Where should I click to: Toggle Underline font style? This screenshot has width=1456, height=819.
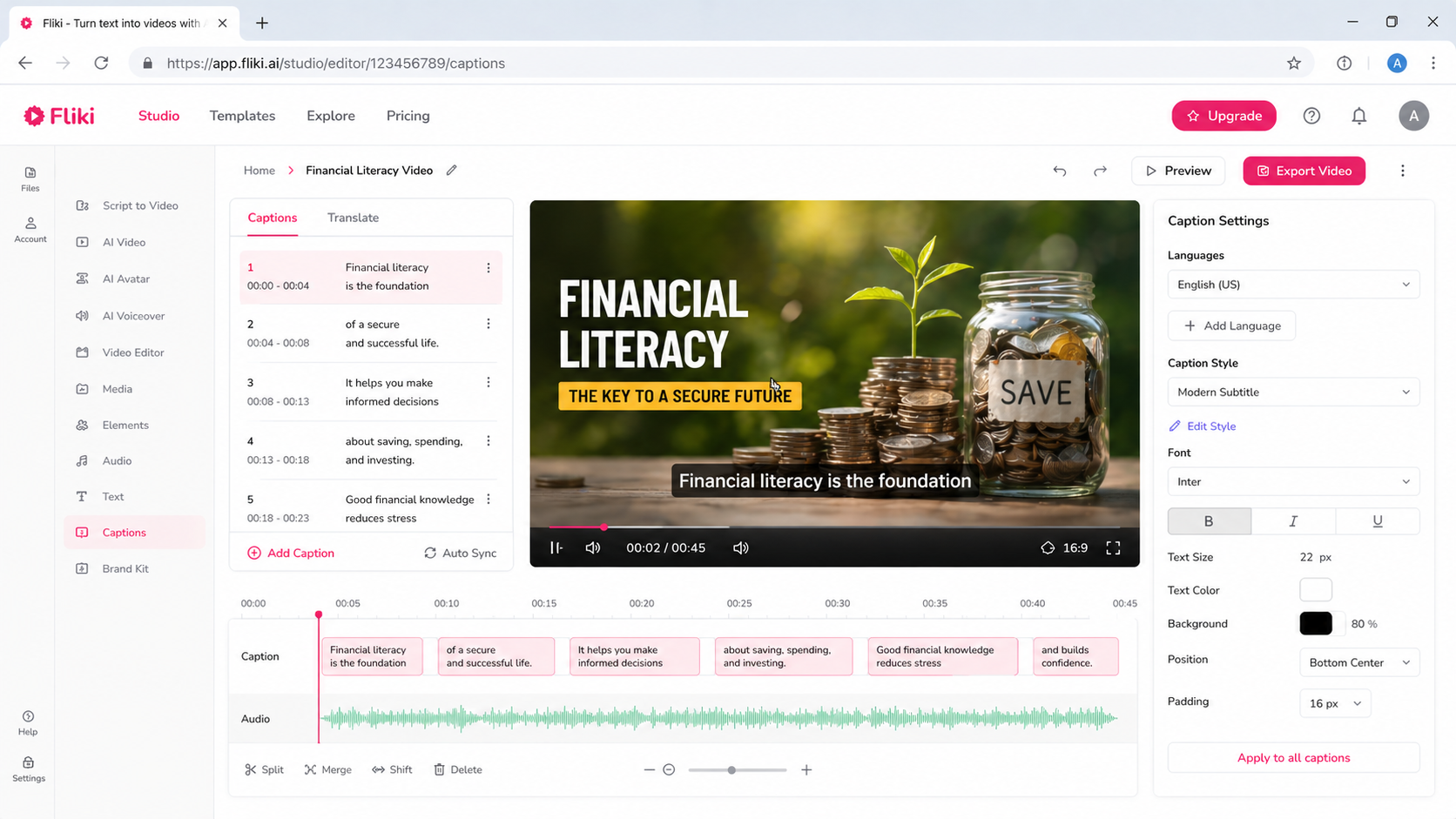(x=1378, y=521)
